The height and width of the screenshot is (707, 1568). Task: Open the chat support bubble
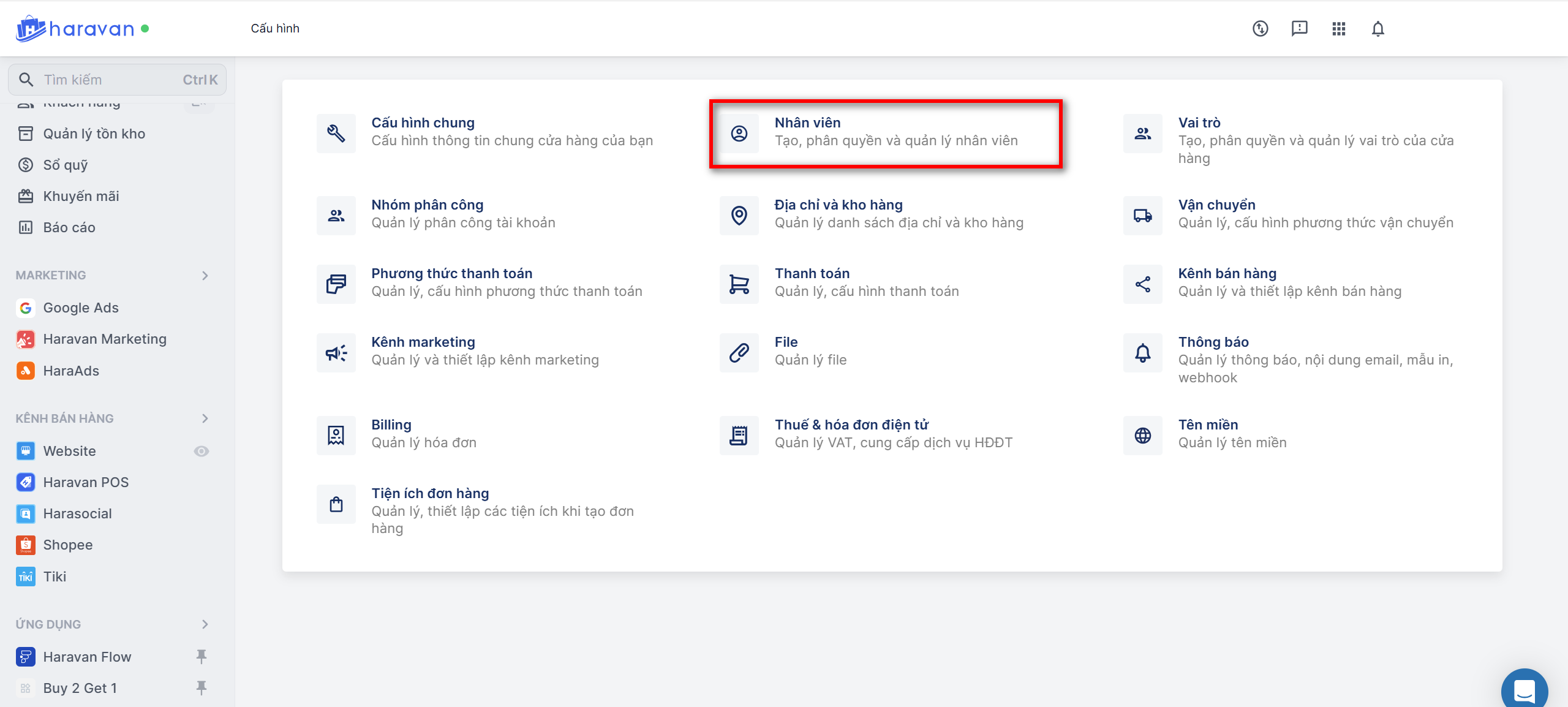point(1524,691)
